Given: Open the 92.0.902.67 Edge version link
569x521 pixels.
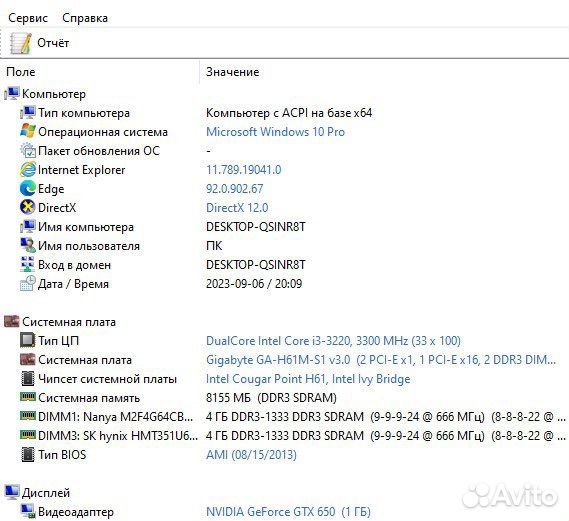Looking at the screenshot, I should pyautogui.click(x=234, y=189).
